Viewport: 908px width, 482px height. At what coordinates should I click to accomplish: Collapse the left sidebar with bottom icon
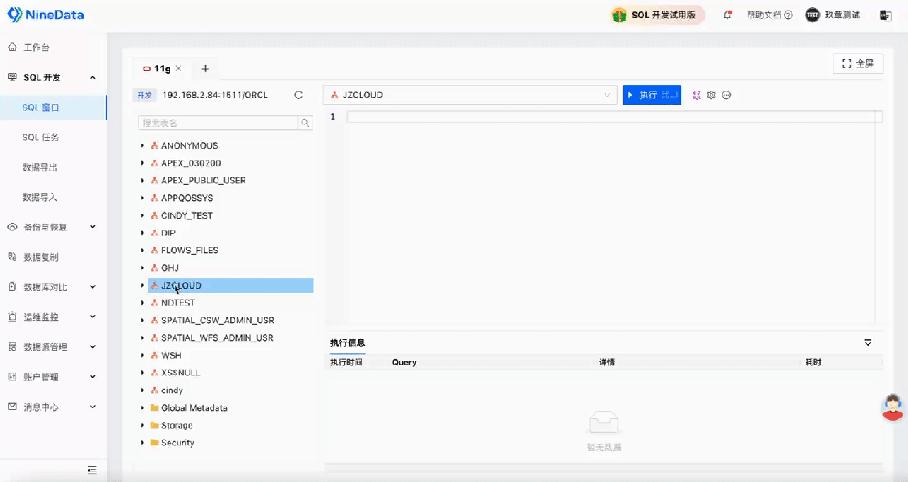pyautogui.click(x=92, y=470)
